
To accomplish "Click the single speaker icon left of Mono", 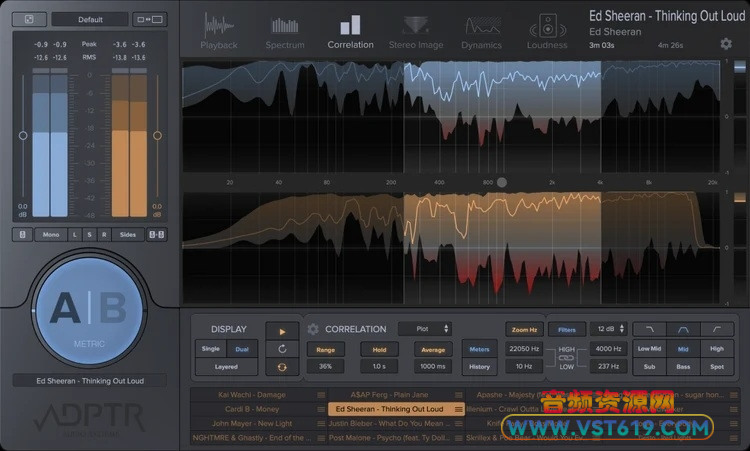I will [x=22, y=234].
